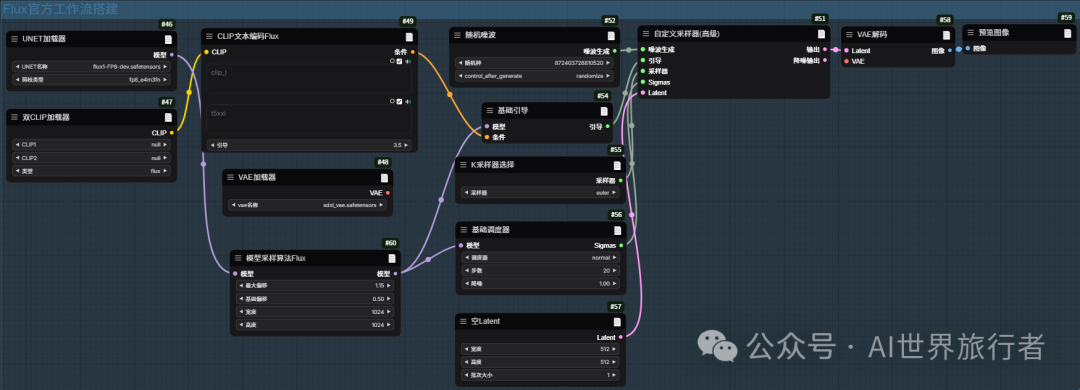Image resolution: width=1080 pixels, height=390 pixels.
Task: Click right arrow to increase 批次大小 1
Action: pos(614,375)
